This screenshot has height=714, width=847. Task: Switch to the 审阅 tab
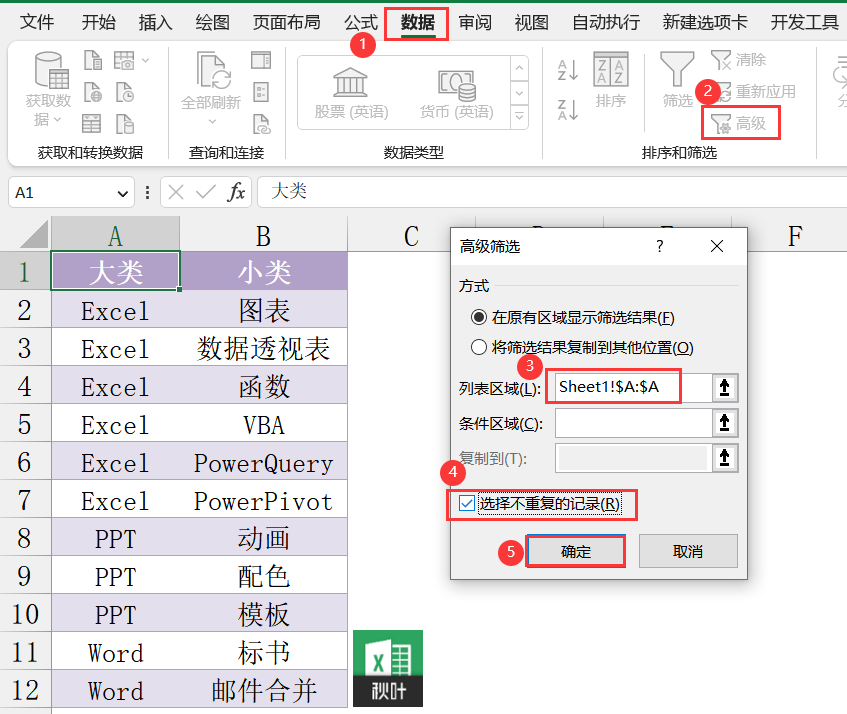[475, 22]
